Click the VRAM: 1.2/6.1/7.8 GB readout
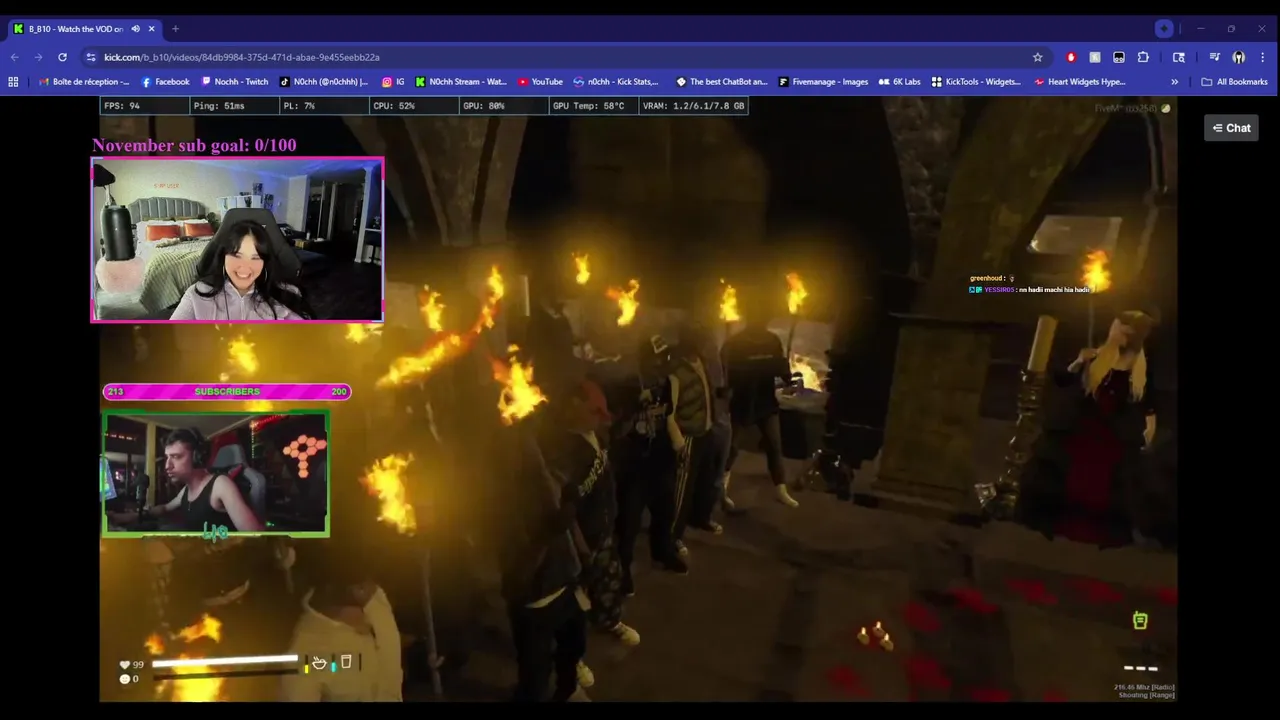The width and height of the screenshot is (1280, 720). coord(694,106)
